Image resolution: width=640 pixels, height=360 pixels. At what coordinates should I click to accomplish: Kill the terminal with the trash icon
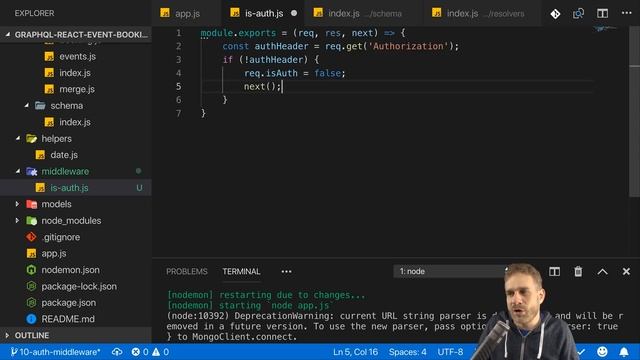click(x=578, y=271)
